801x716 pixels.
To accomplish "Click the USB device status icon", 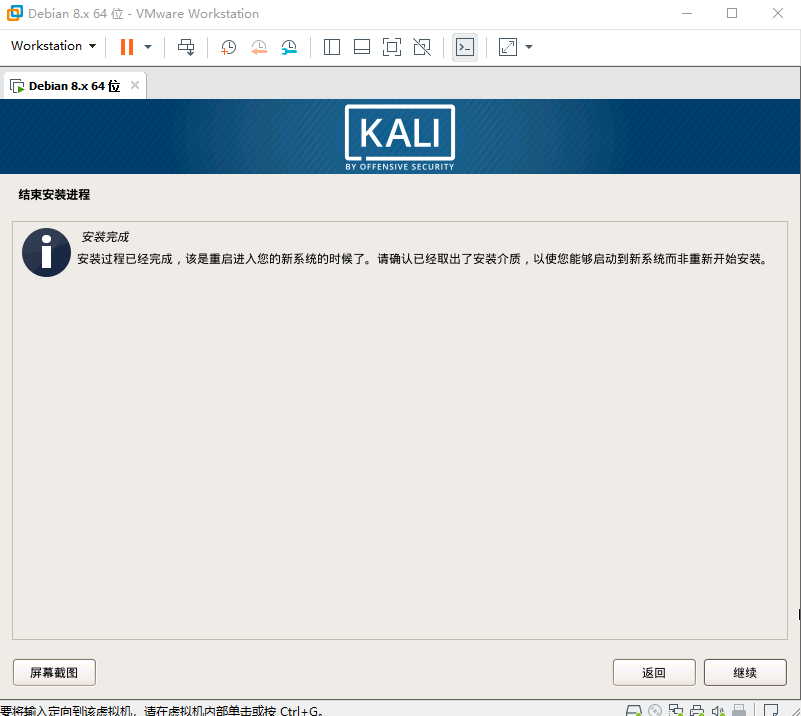I will click(x=739, y=710).
